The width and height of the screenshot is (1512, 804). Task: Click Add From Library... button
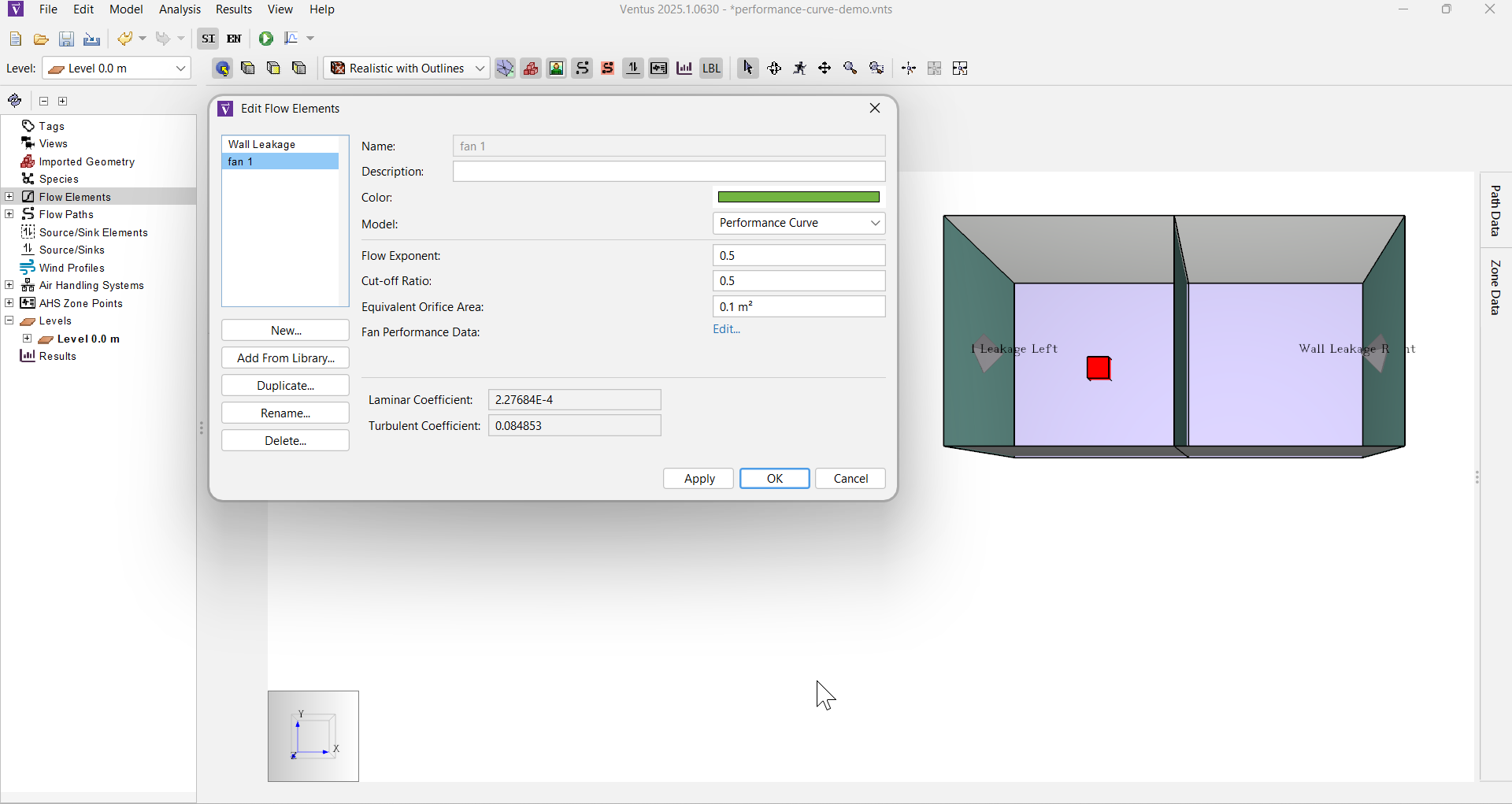tap(286, 358)
